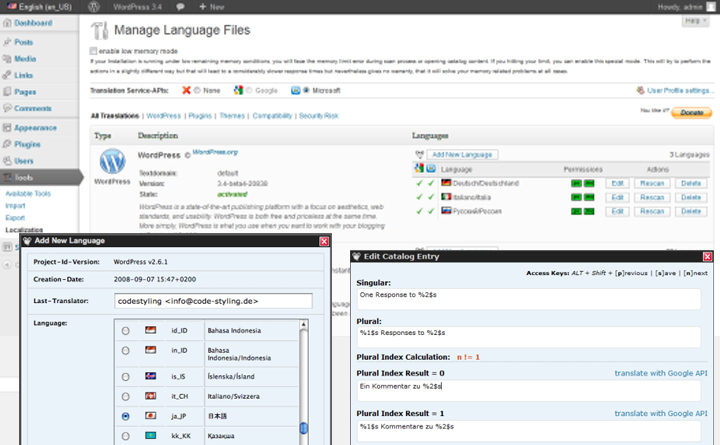Select None translation service radio
Image resolution: width=720 pixels, height=445 pixels.
pyautogui.click(x=197, y=90)
